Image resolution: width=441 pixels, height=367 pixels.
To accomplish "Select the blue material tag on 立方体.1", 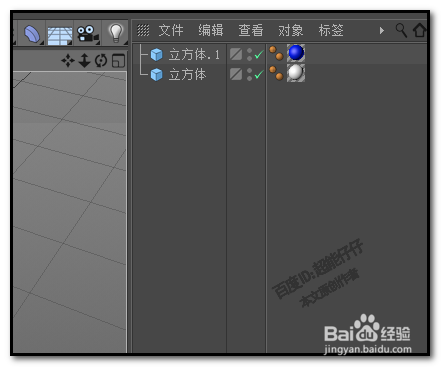I will [296, 53].
